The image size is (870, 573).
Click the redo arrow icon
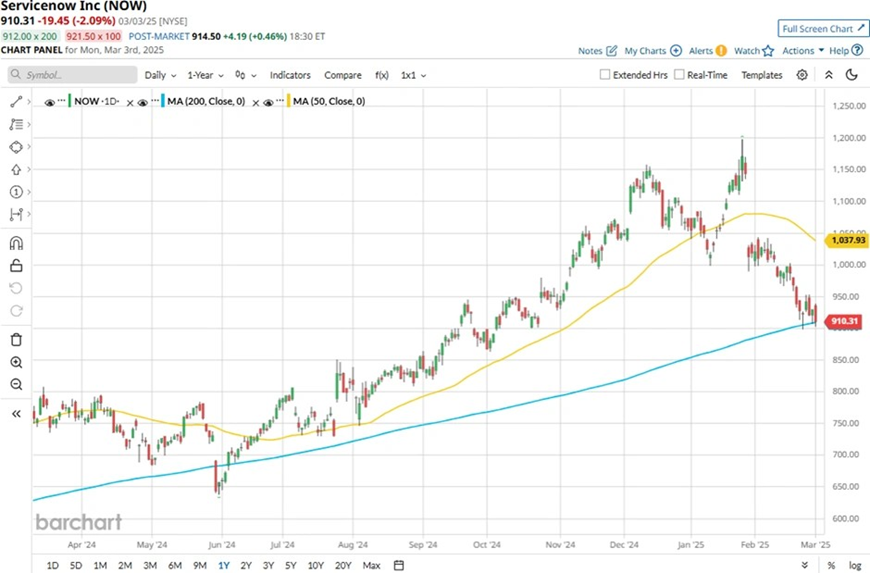tap(16, 311)
